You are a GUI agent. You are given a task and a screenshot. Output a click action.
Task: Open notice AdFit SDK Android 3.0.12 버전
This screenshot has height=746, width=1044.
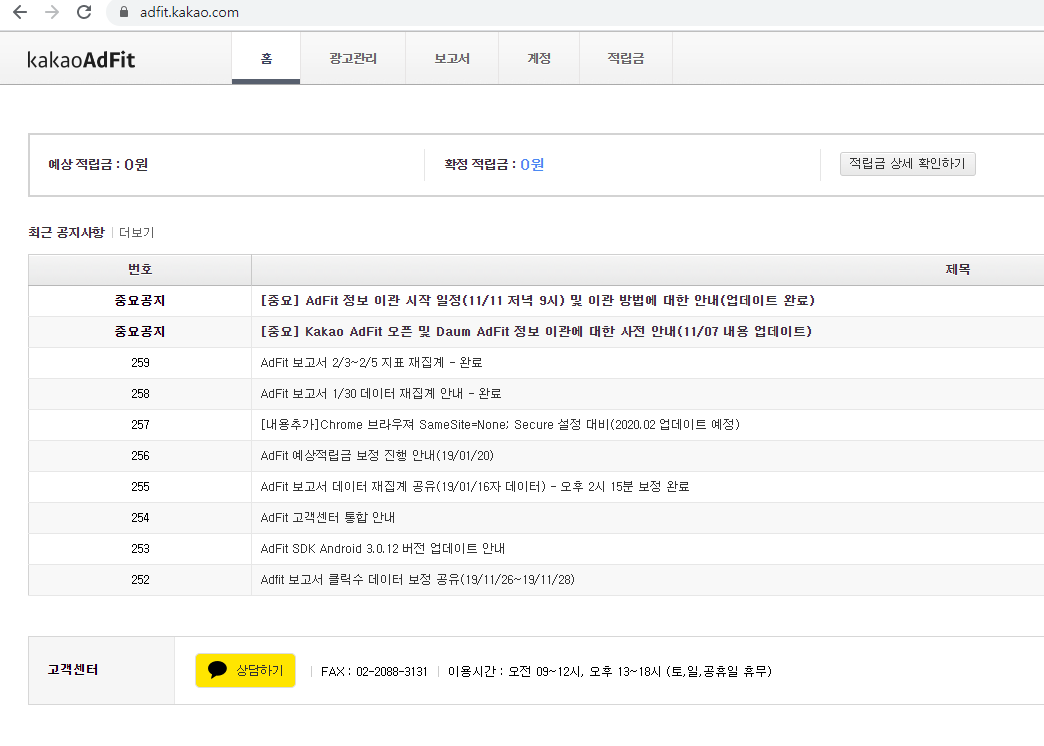(x=383, y=549)
